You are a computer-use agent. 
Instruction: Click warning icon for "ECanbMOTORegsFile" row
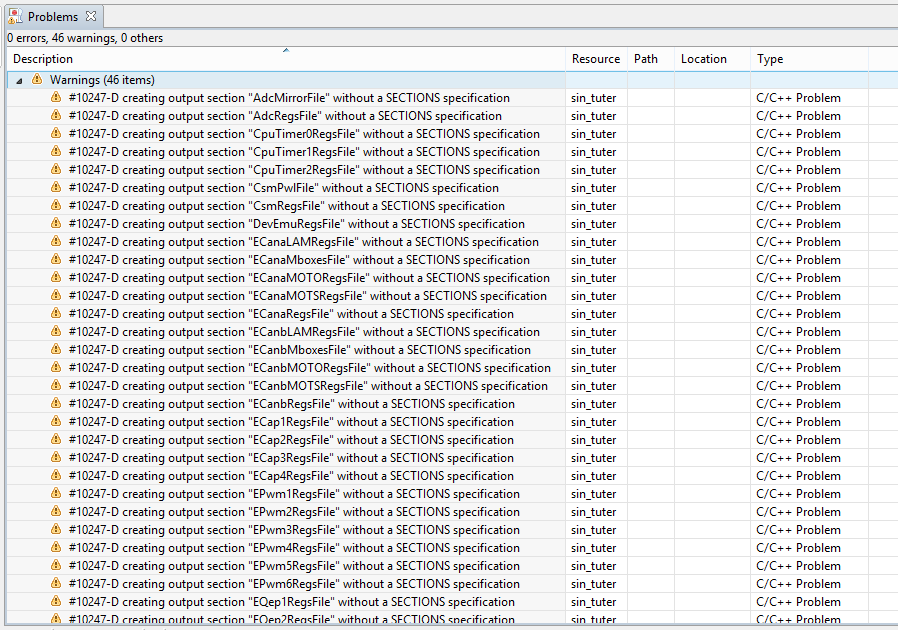point(56,367)
